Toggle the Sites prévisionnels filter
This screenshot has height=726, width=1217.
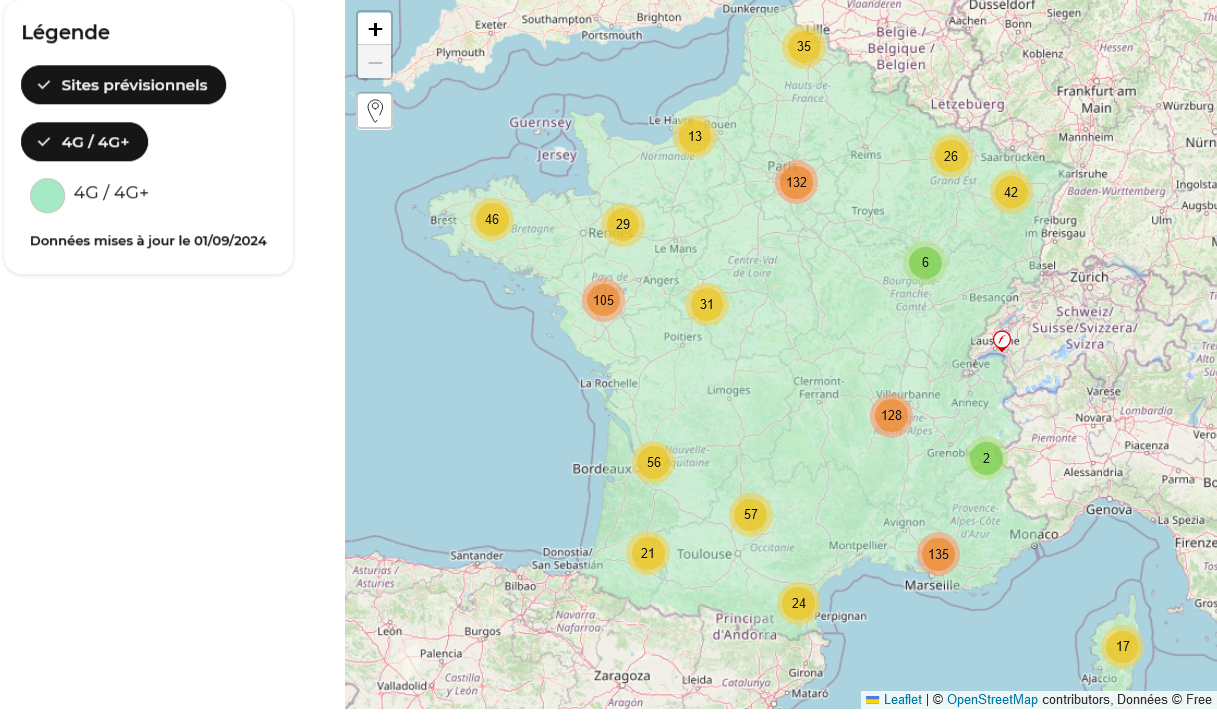(x=123, y=85)
